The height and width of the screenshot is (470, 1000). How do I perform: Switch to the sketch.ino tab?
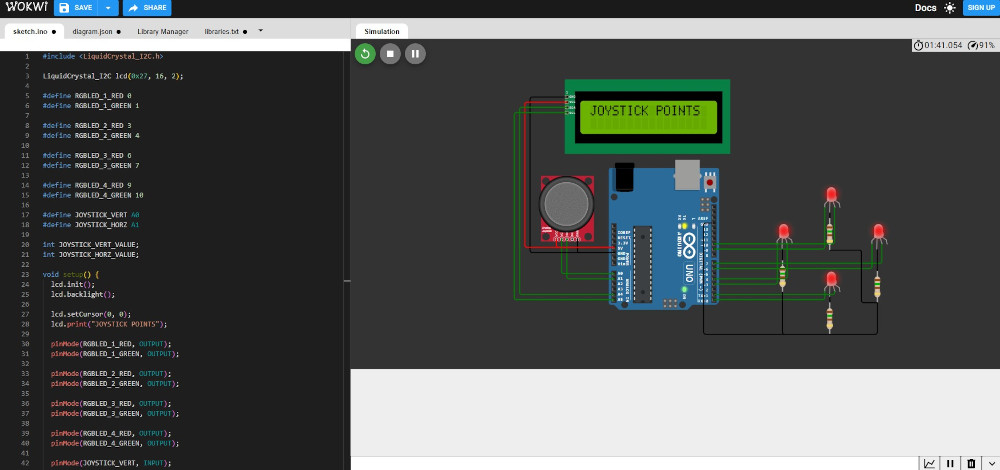click(x=34, y=31)
